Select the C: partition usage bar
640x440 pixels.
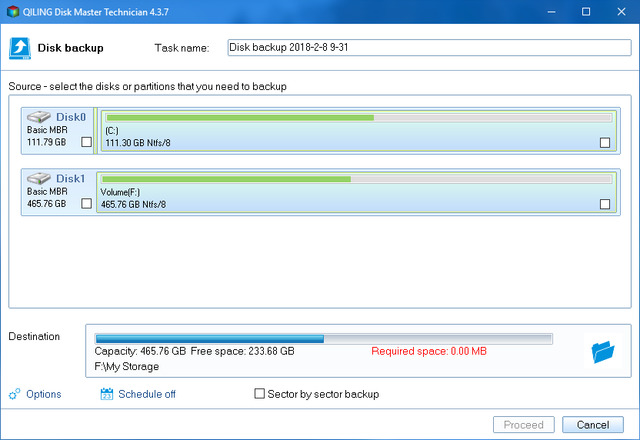tap(358, 117)
